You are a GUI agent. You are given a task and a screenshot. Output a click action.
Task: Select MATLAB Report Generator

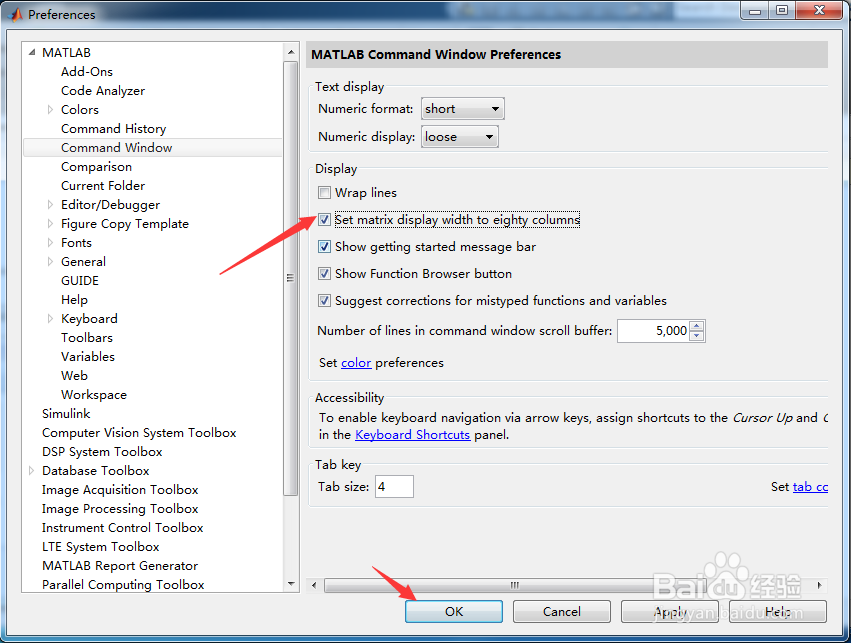coord(120,565)
